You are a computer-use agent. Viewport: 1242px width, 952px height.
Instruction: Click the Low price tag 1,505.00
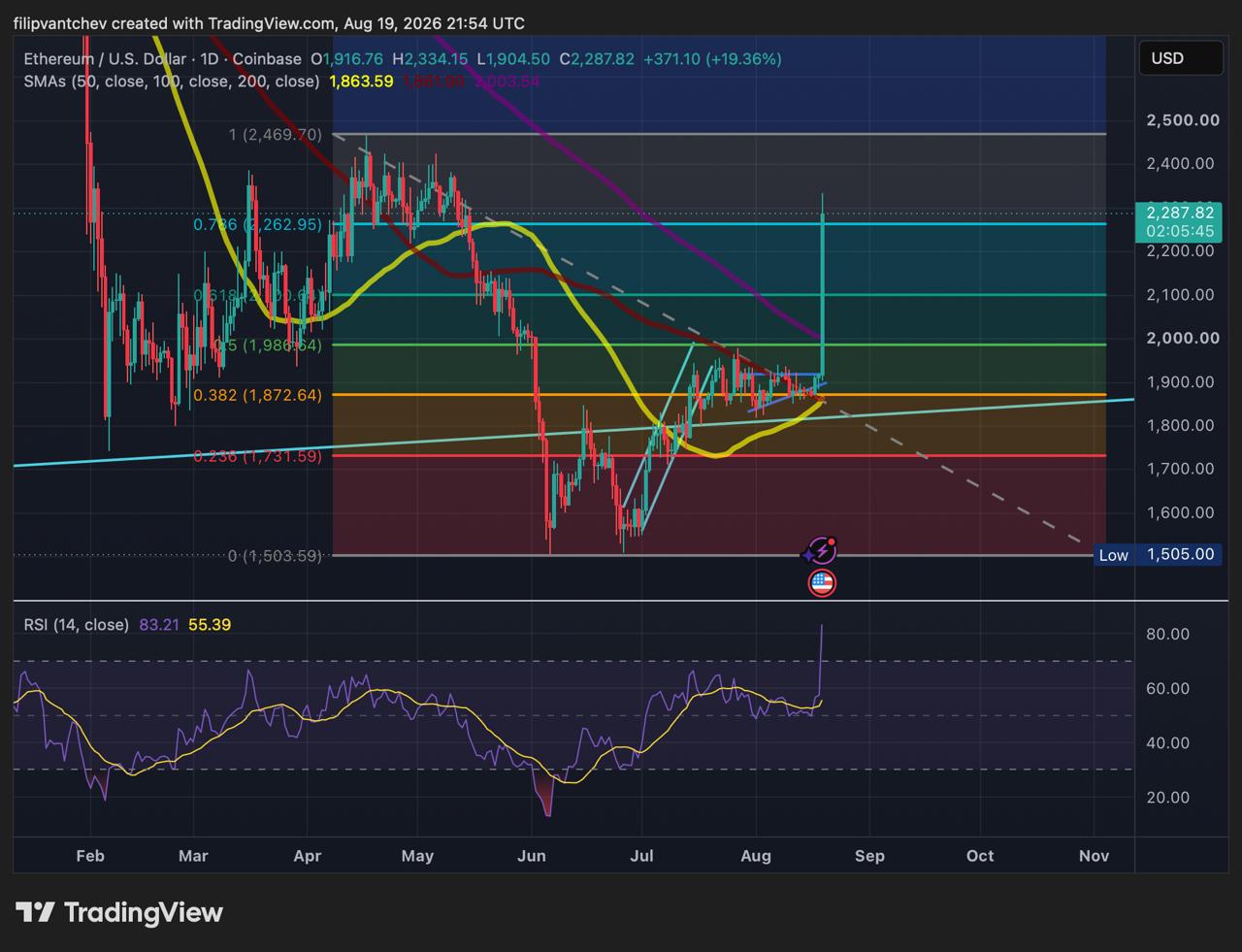point(1179,554)
